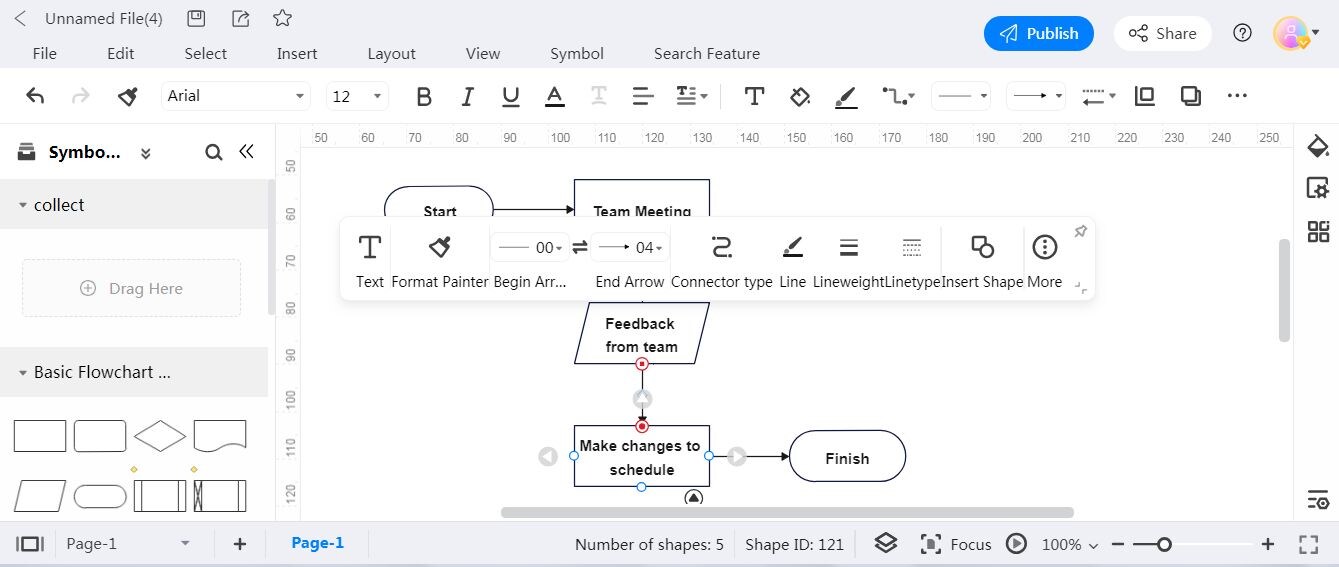Open the View menu

[x=483, y=54]
